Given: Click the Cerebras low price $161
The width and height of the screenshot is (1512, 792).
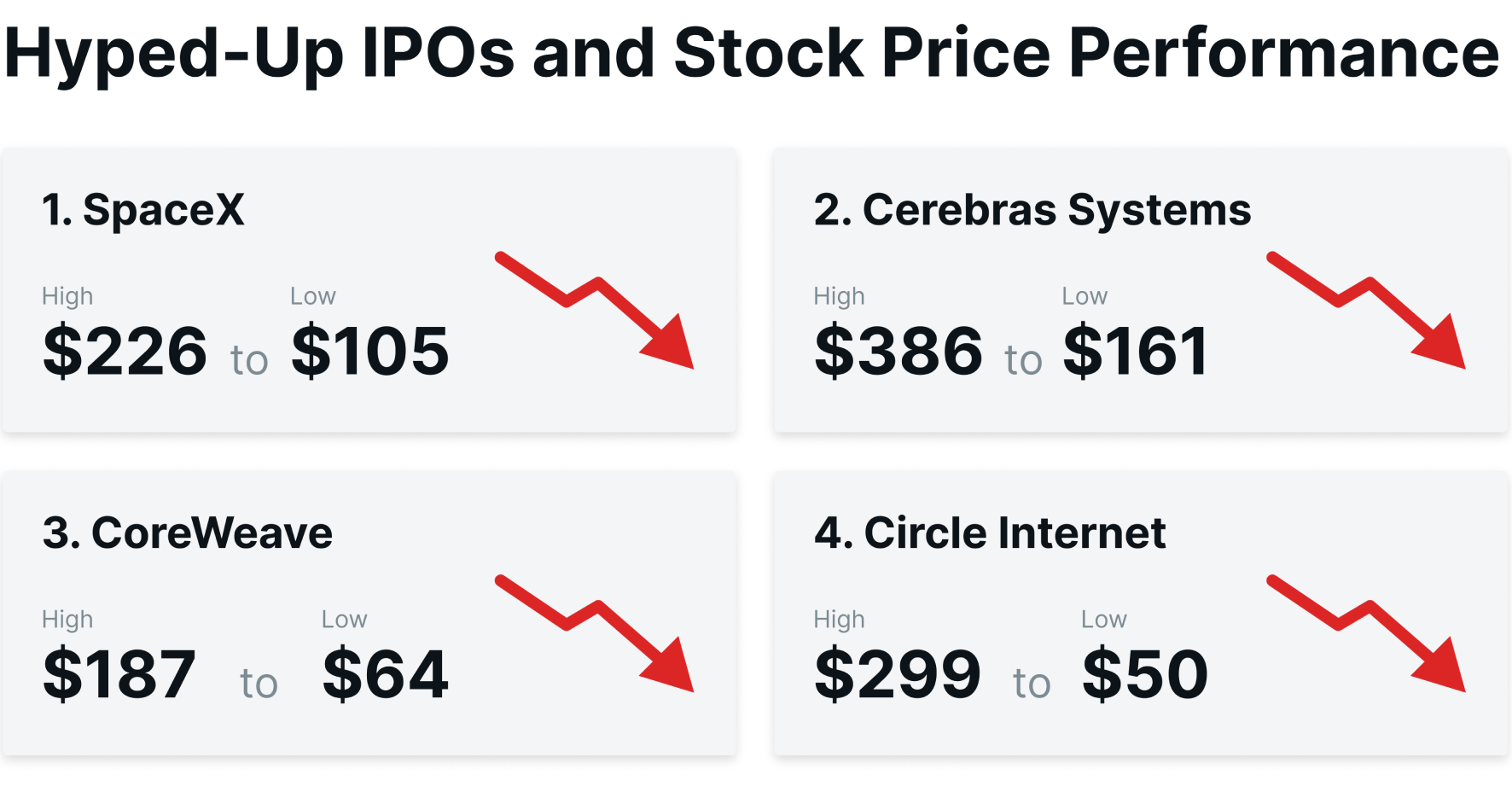Looking at the screenshot, I should click(x=1135, y=351).
